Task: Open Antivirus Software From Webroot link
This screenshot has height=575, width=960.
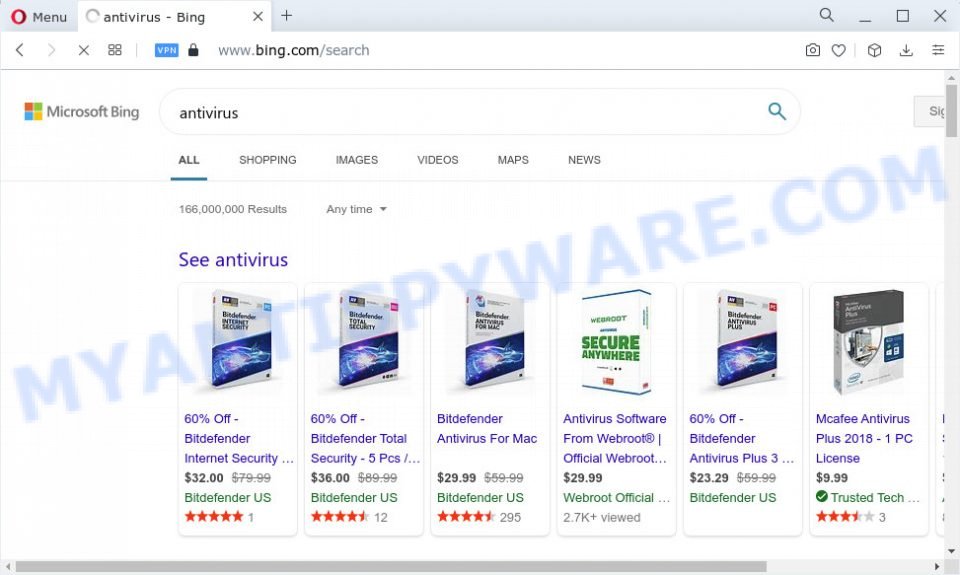Action: point(615,438)
